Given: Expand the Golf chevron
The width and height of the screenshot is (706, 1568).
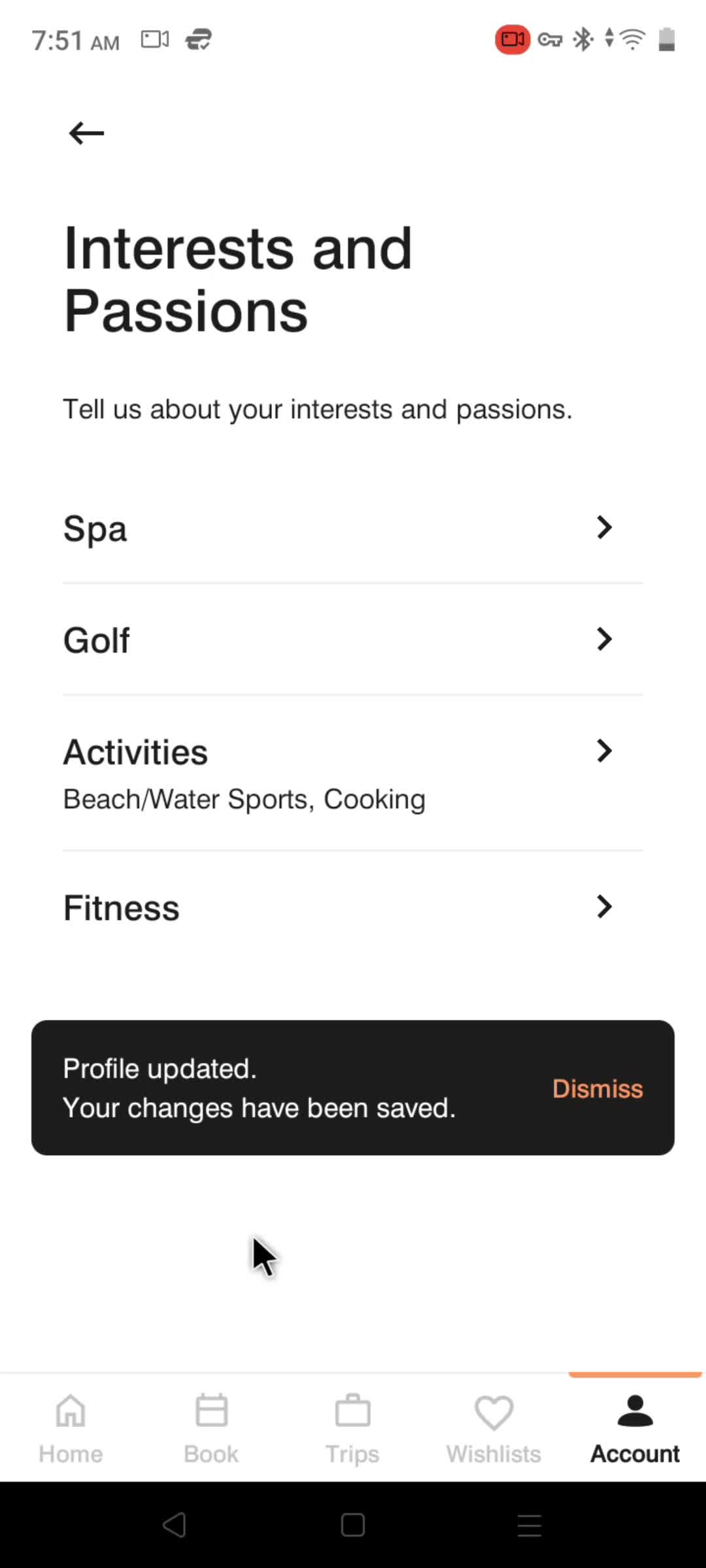Looking at the screenshot, I should [605, 639].
